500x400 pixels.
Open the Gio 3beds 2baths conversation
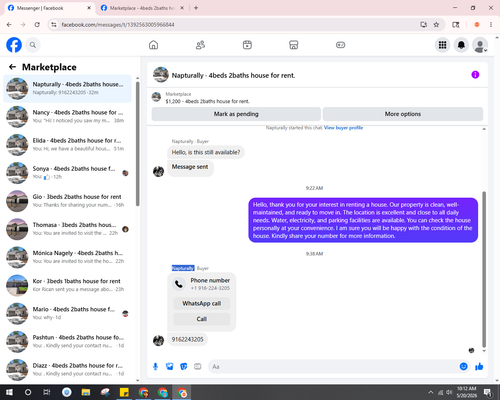pos(67,201)
